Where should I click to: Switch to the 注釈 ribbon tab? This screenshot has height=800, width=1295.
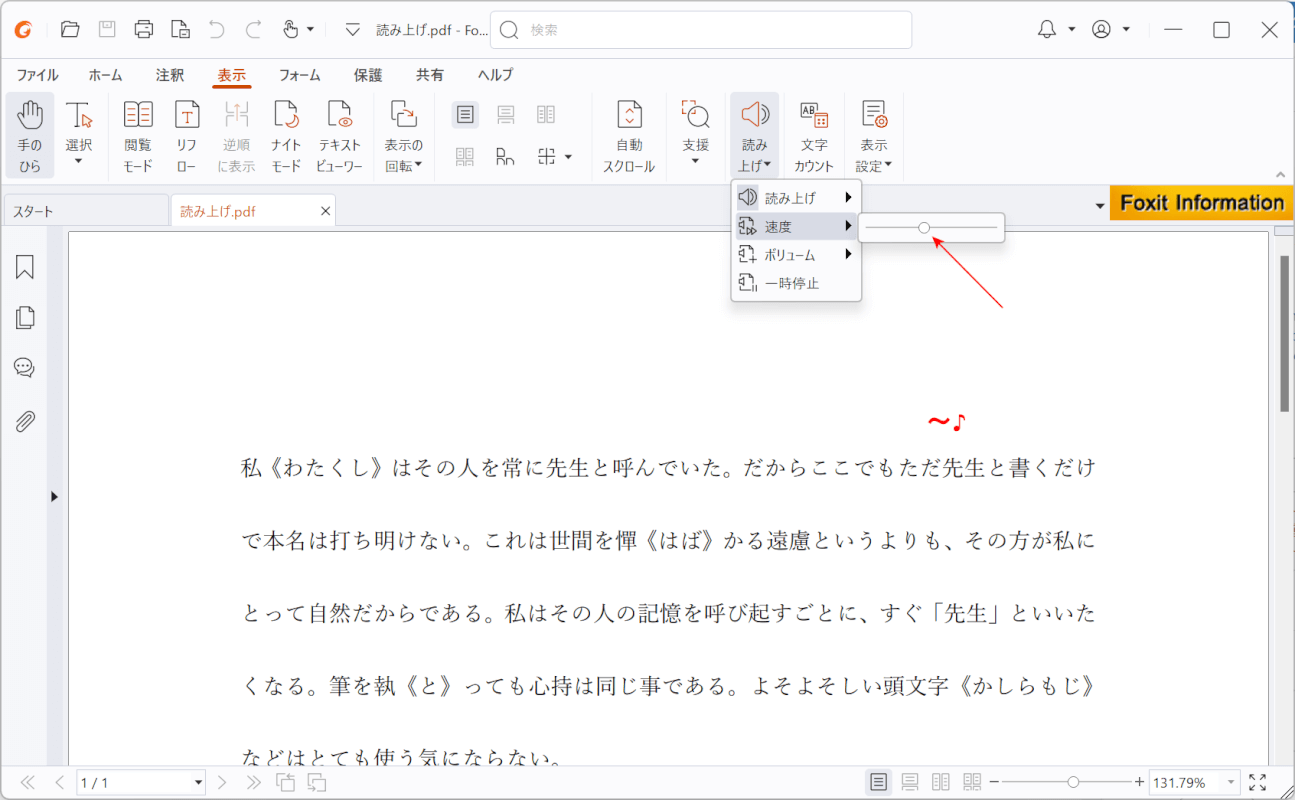tap(169, 75)
